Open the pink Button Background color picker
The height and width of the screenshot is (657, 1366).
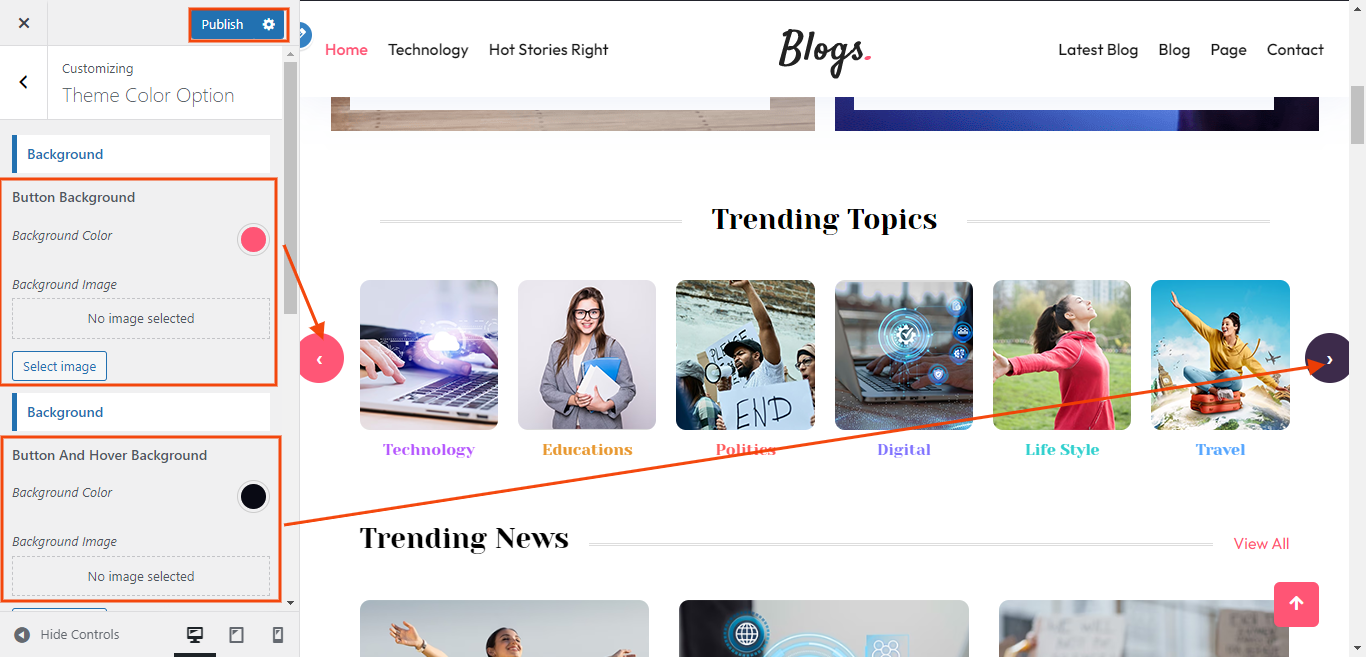click(253, 239)
